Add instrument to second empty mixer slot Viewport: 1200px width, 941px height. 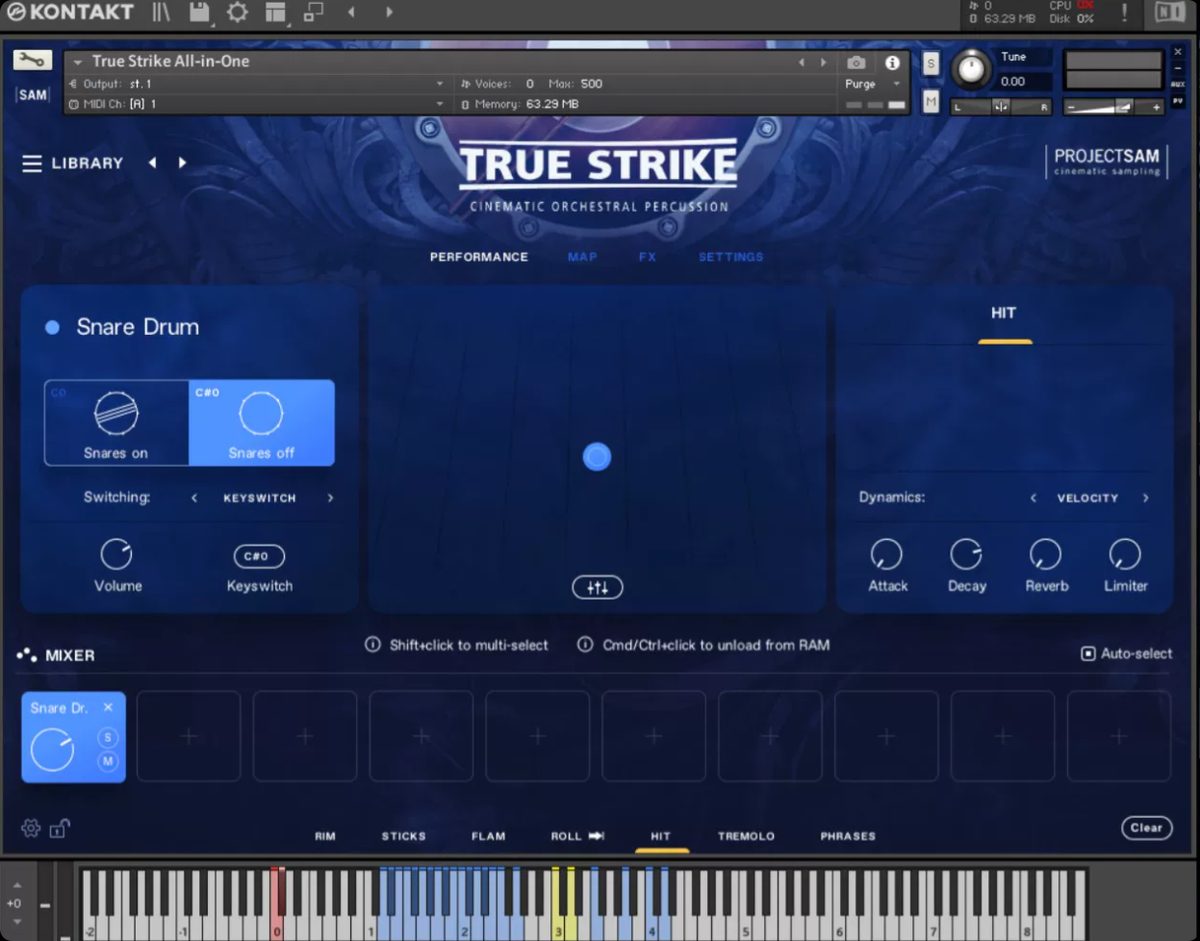(305, 736)
